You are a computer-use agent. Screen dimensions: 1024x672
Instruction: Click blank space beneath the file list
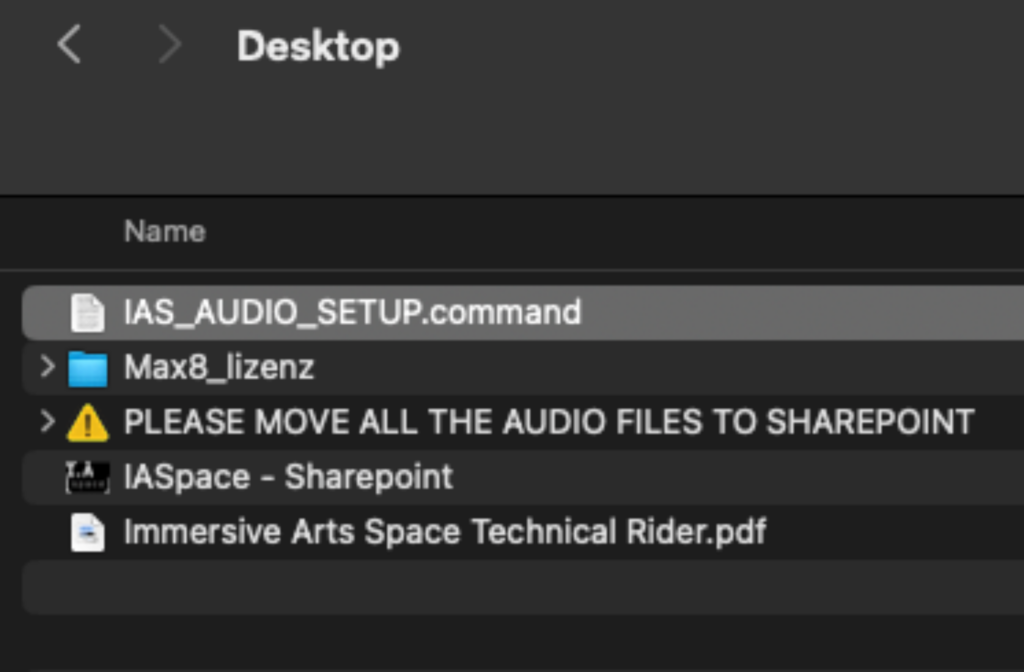click(x=500, y=645)
